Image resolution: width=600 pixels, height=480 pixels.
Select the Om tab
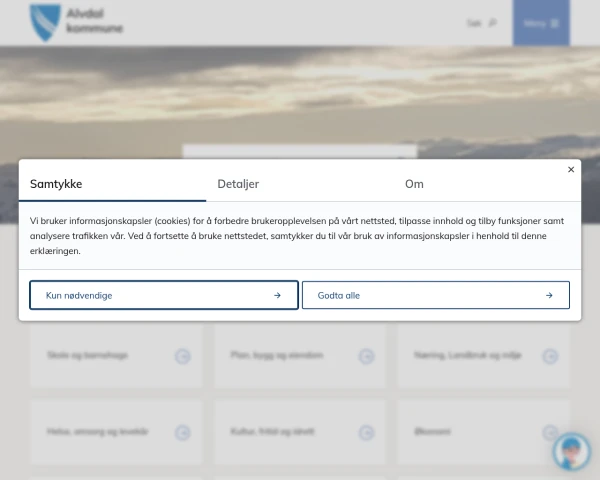pyautogui.click(x=414, y=184)
